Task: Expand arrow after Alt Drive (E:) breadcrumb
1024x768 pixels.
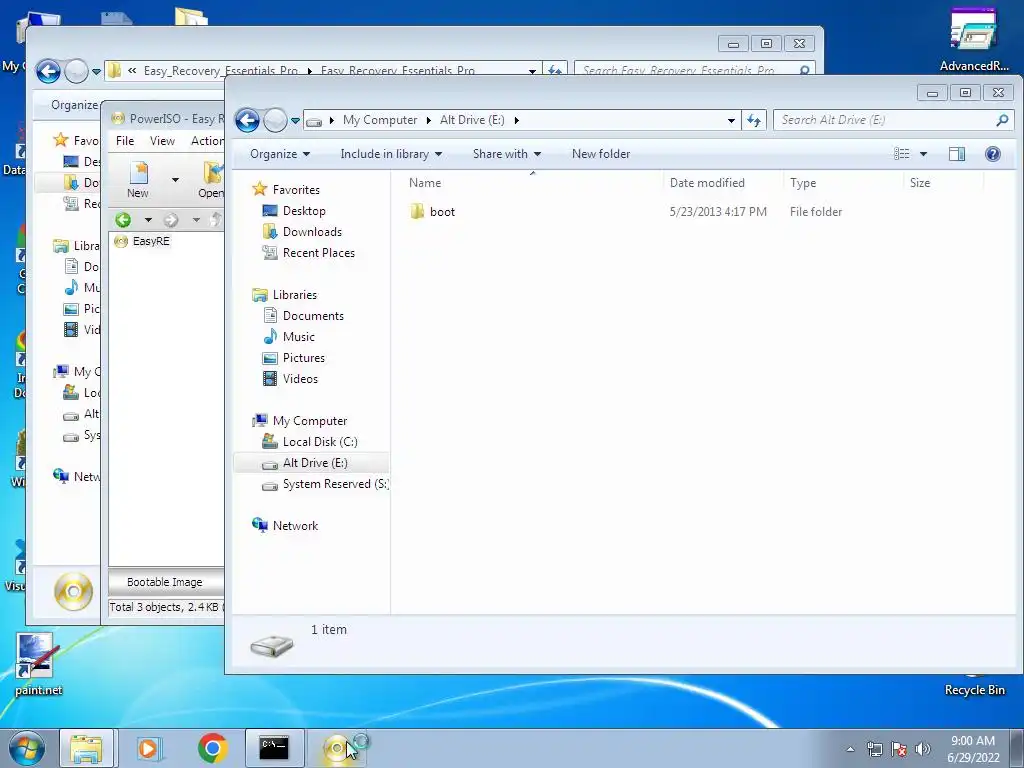Action: point(517,120)
